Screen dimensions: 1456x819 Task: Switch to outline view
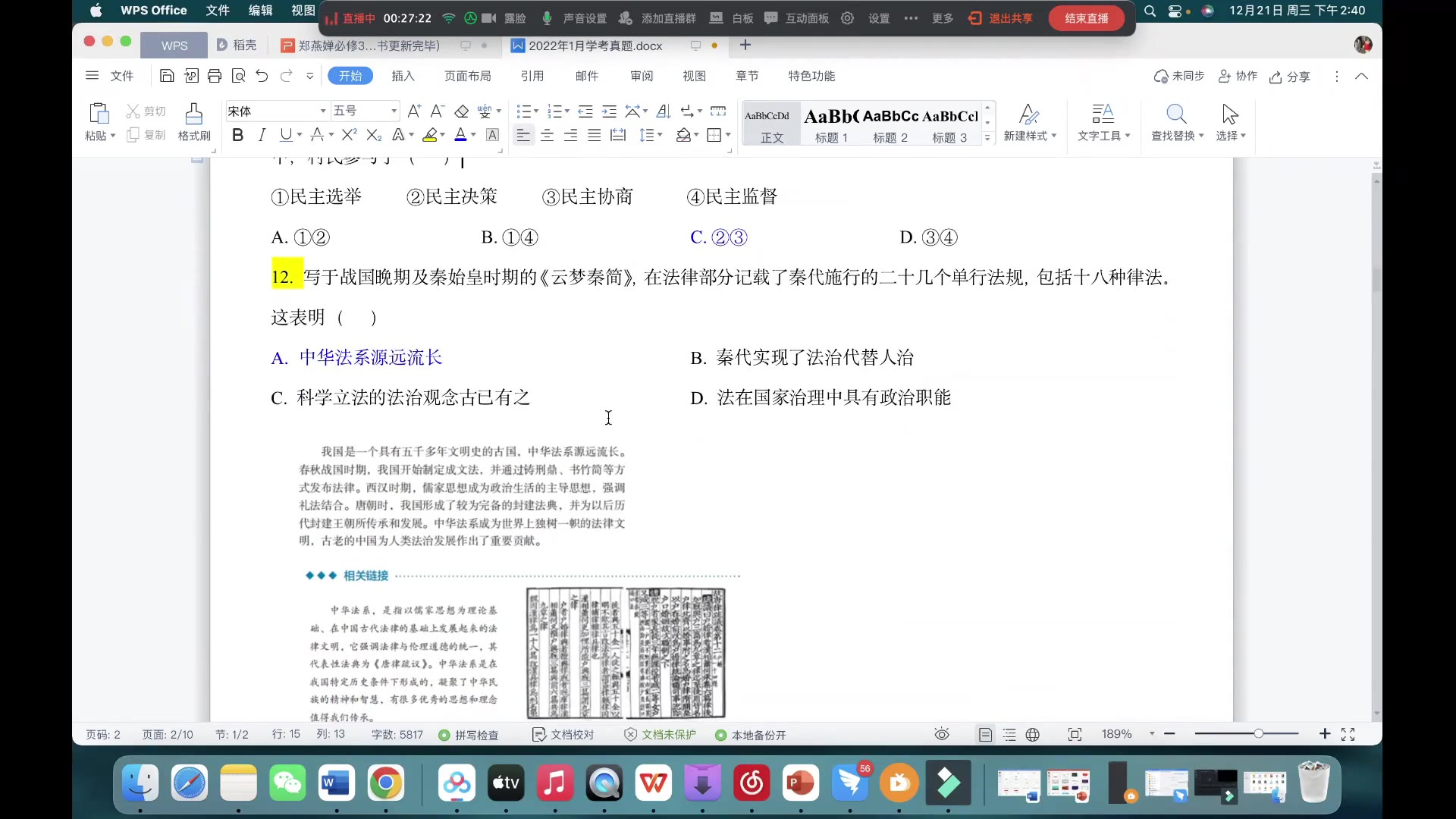pyautogui.click(x=1009, y=734)
